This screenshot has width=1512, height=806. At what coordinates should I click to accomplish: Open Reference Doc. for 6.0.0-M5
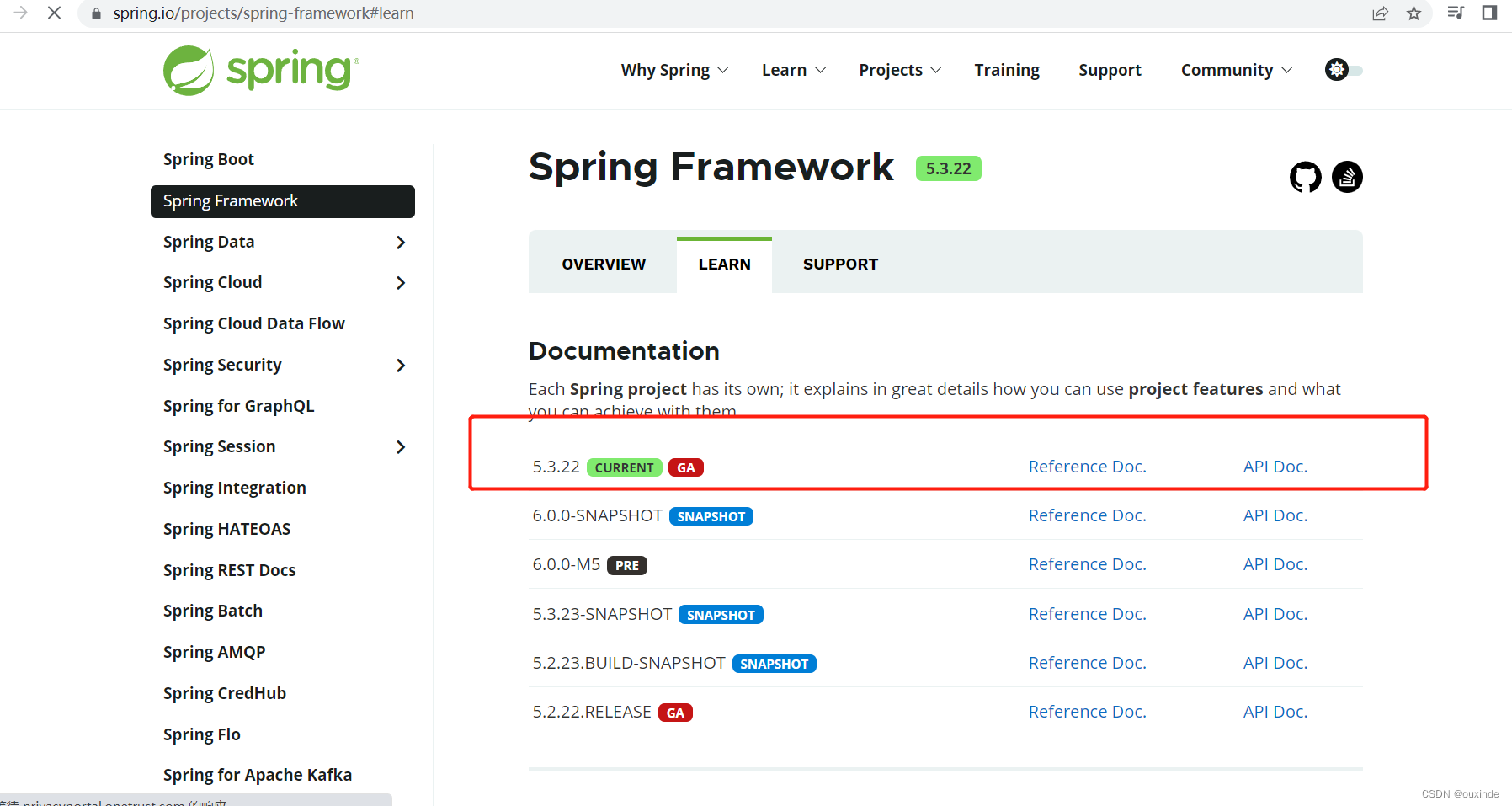[1088, 564]
